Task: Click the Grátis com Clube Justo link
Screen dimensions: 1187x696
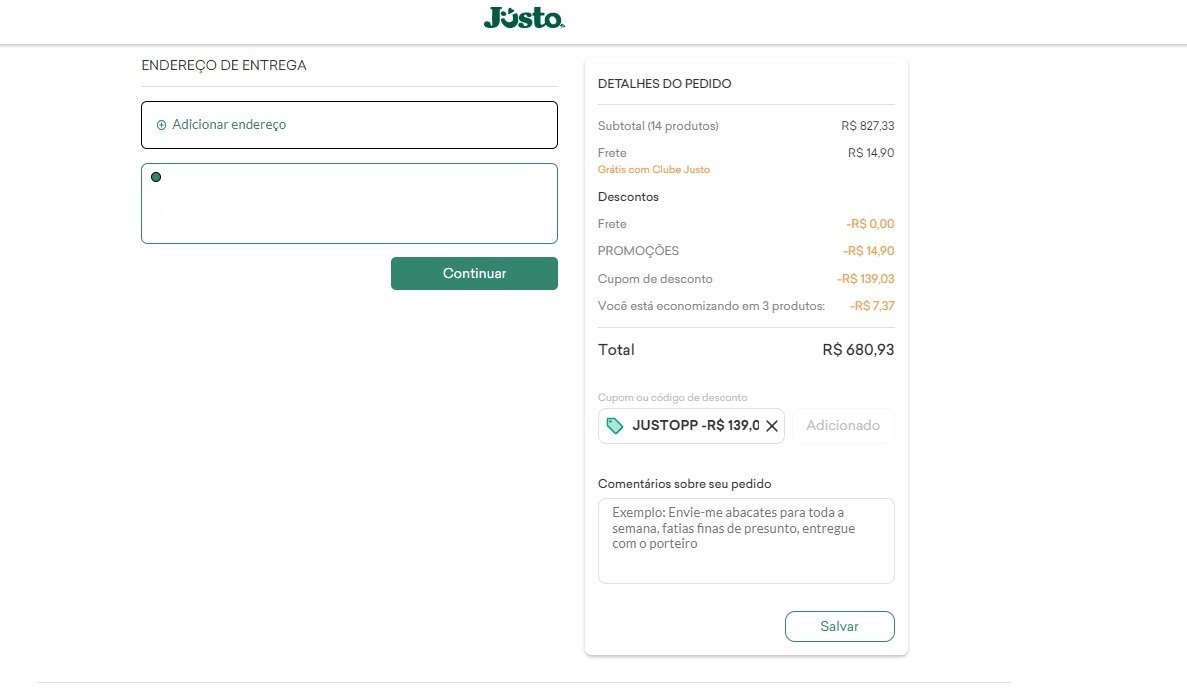Action: point(654,170)
